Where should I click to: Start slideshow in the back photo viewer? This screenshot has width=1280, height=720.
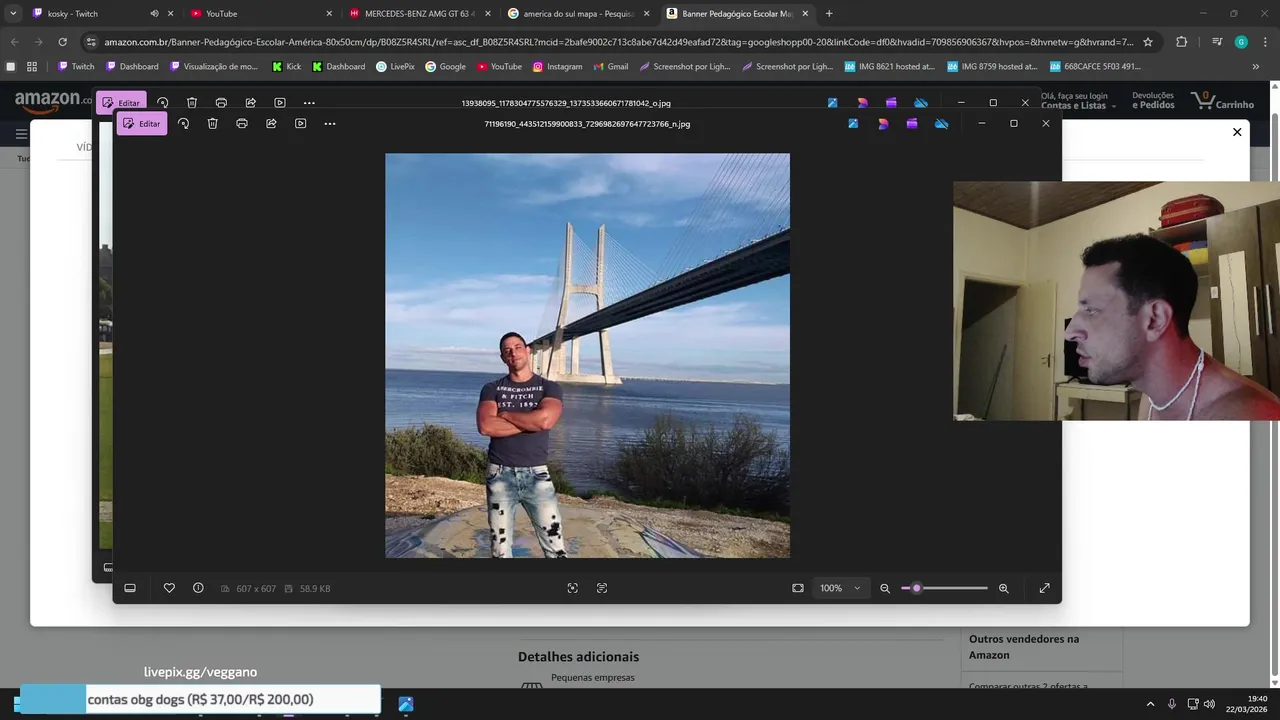[x=280, y=103]
